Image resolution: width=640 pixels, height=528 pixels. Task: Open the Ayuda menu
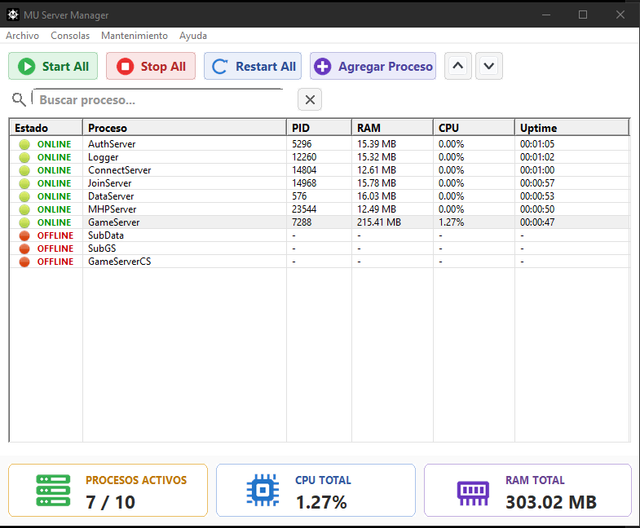click(x=193, y=36)
